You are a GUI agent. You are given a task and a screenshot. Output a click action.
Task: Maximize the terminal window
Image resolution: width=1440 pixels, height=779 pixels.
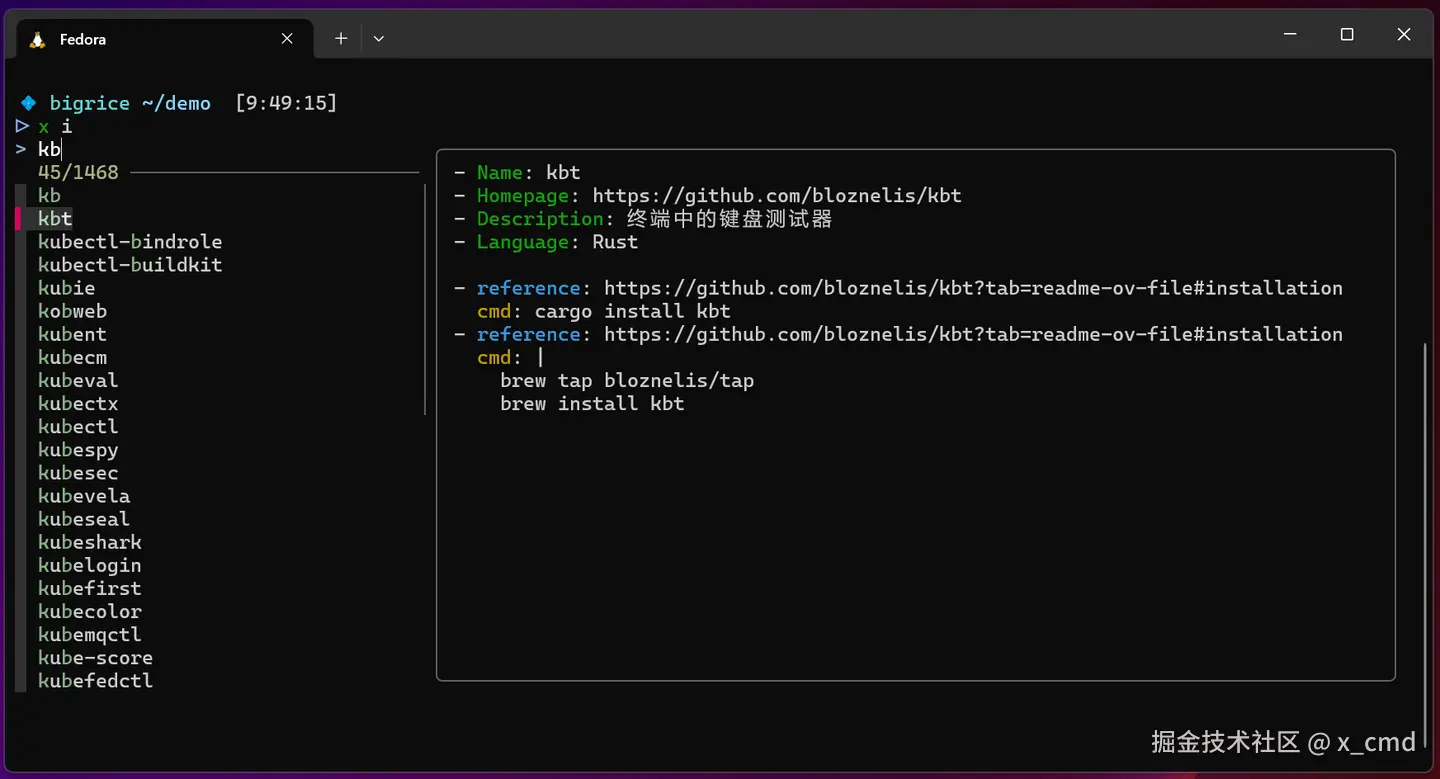pos(1347,35)
